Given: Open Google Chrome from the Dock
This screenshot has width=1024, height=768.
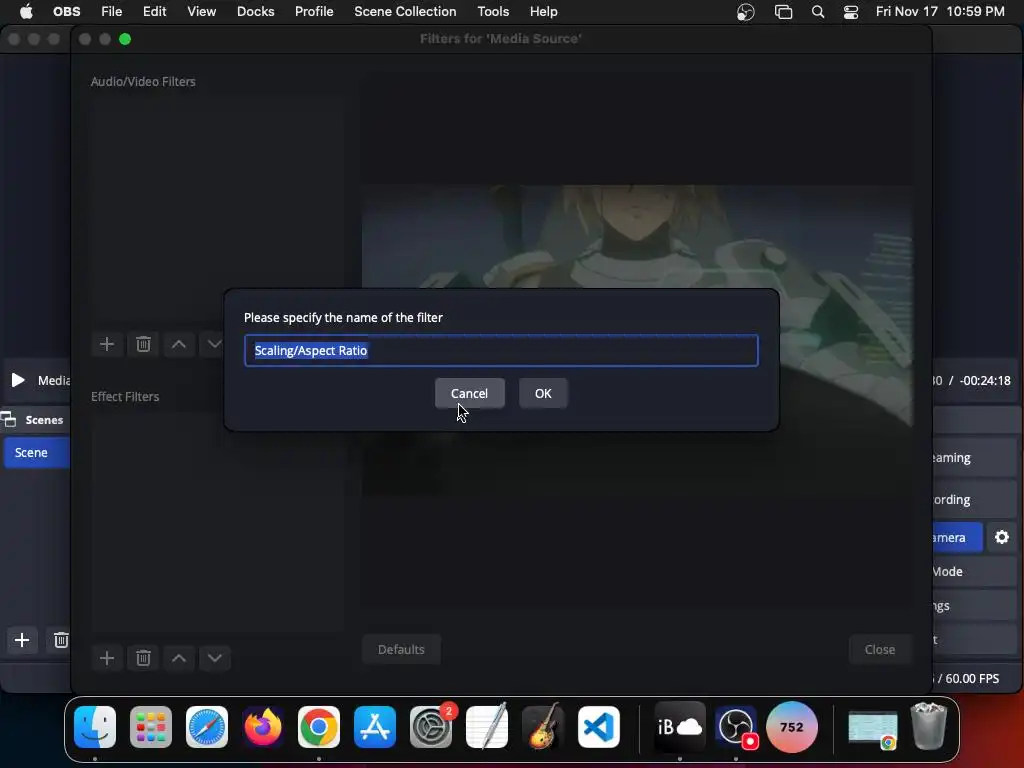Looking at the screenshot, I should click(x=319, y=727).
